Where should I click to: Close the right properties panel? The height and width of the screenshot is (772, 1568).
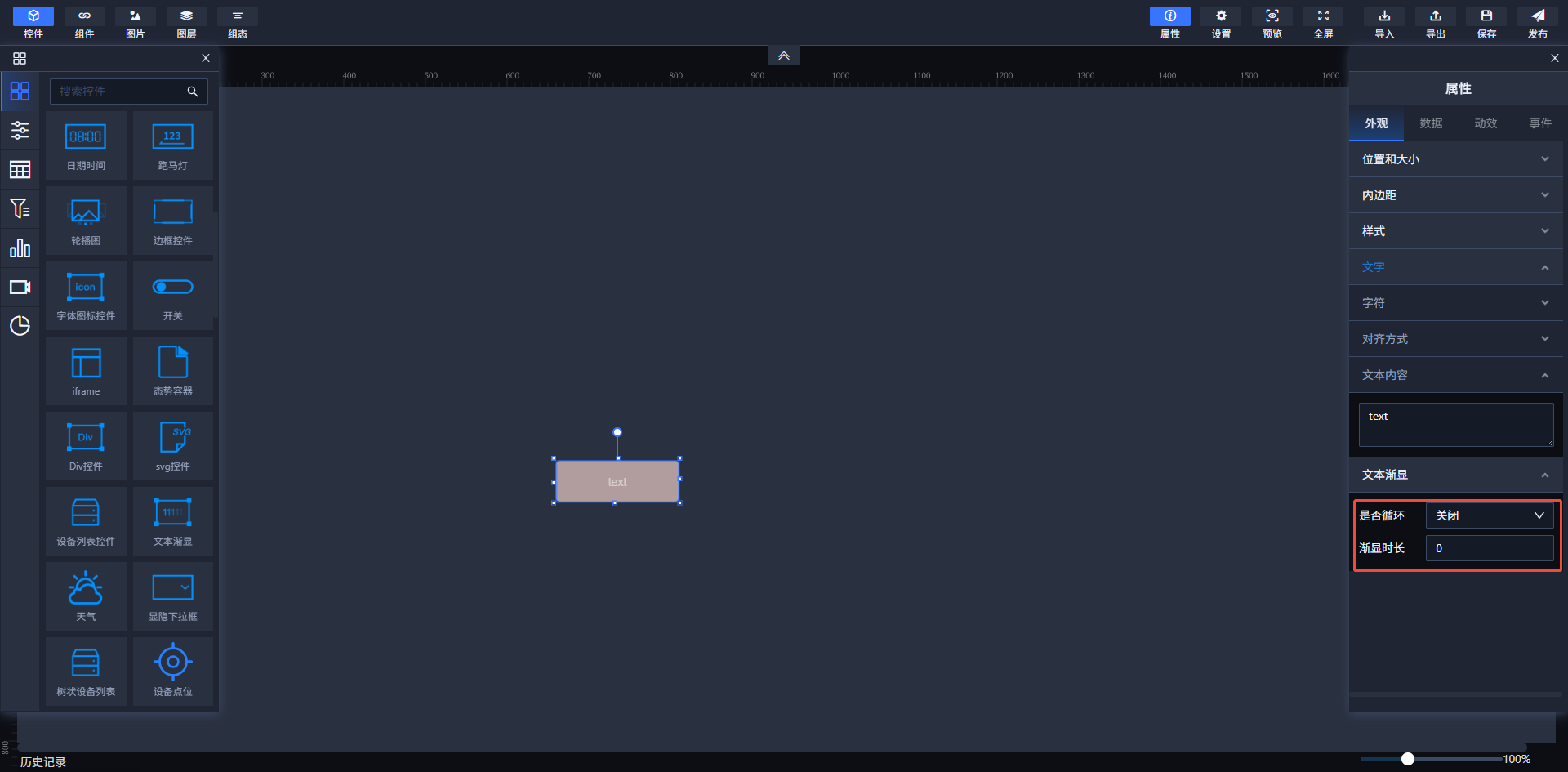[x=1555, y=58]
